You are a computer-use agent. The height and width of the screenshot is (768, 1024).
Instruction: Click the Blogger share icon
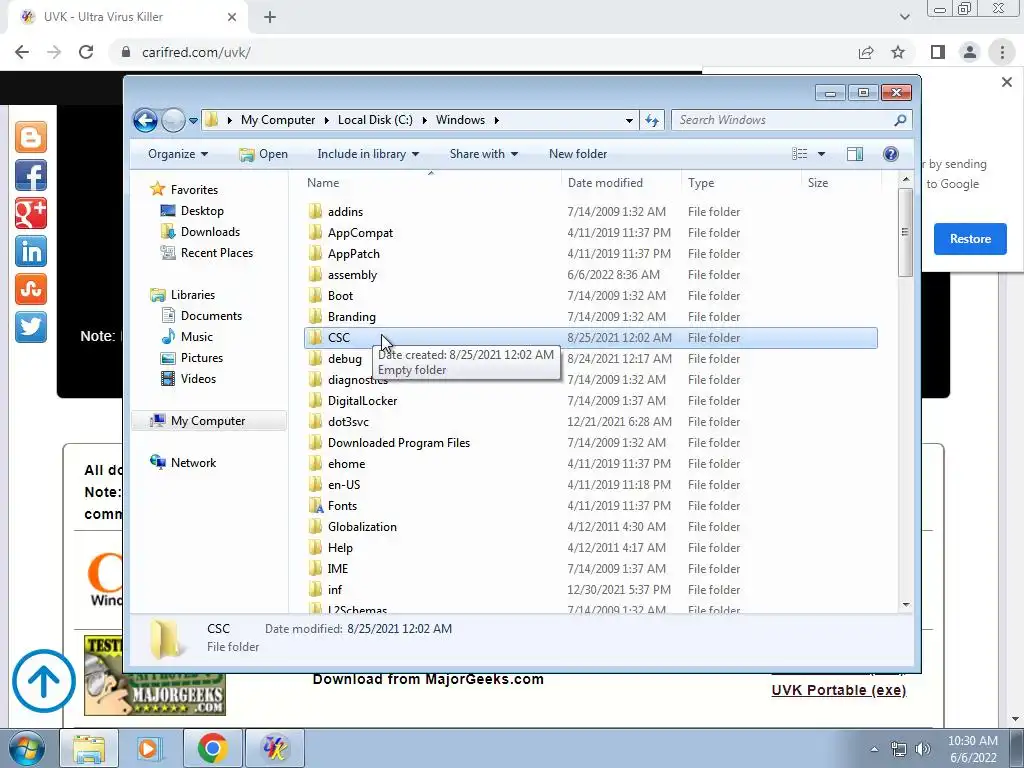pyautogui.click(x=31, y=138)
